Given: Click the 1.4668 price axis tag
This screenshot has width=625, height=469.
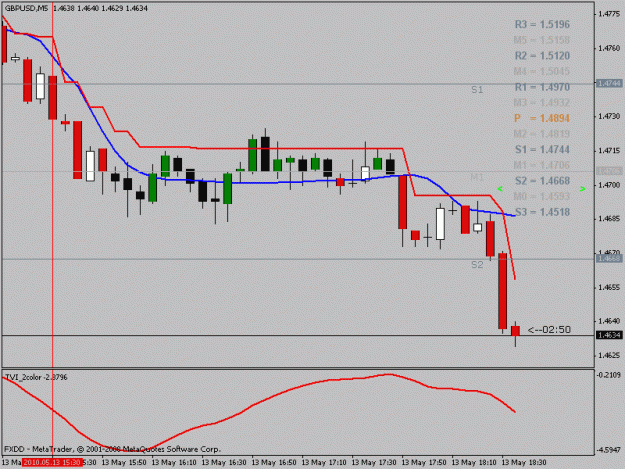Looking at the screenshot, I should [x=609, y=259].
